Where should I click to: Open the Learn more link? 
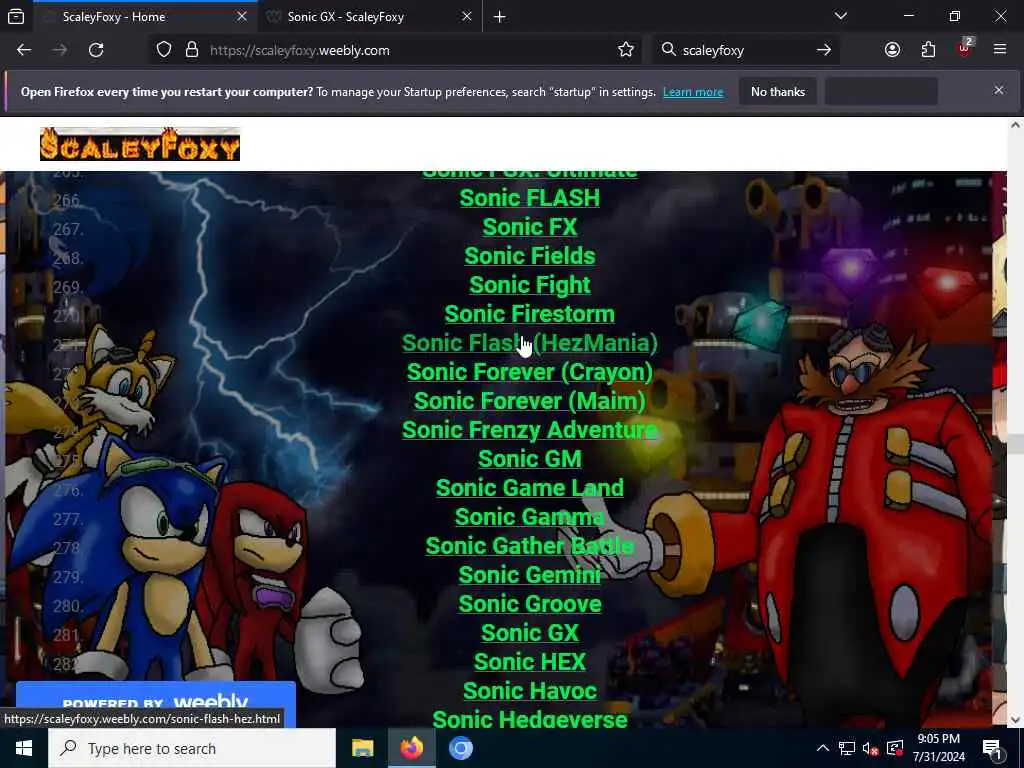coord(693,92)
